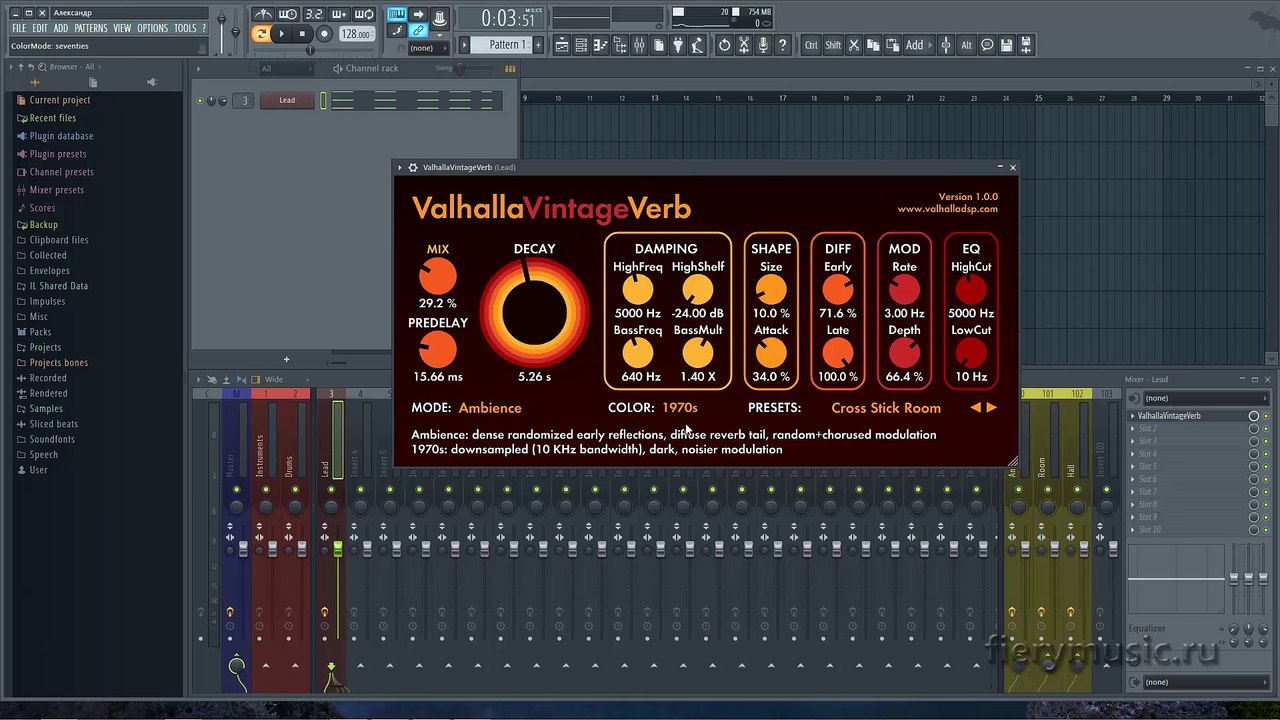Click the channel rack graph editor icon
The width and height of the screenshot is (1280, 720).
(x=510, y=69)
